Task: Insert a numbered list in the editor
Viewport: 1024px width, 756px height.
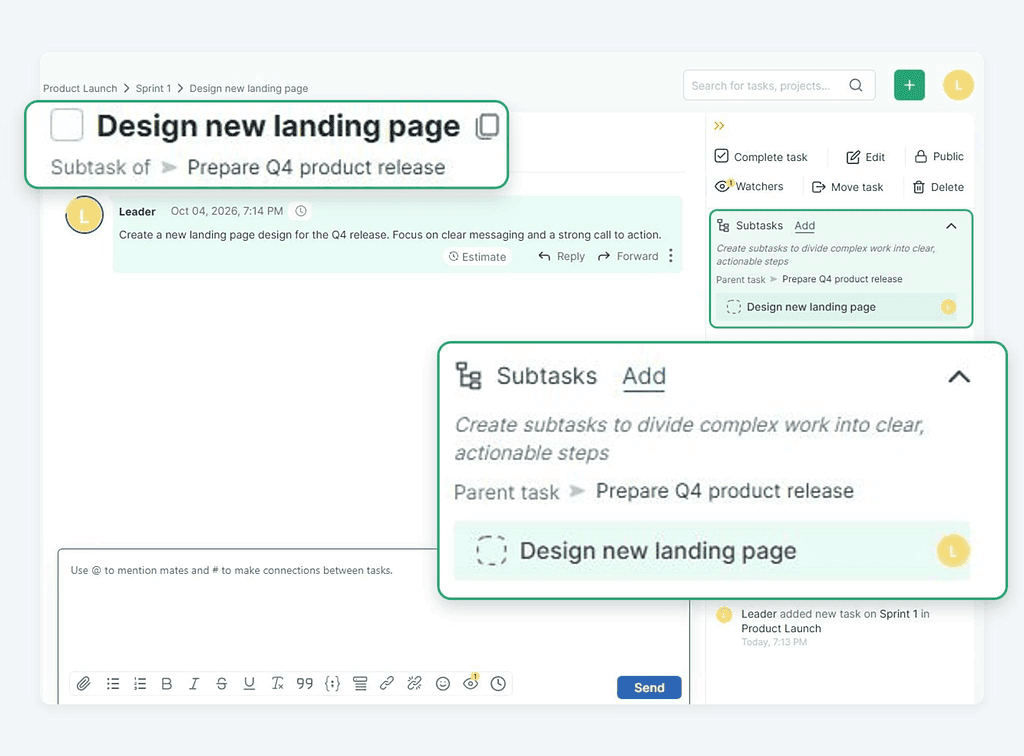Action: point(140,684)
